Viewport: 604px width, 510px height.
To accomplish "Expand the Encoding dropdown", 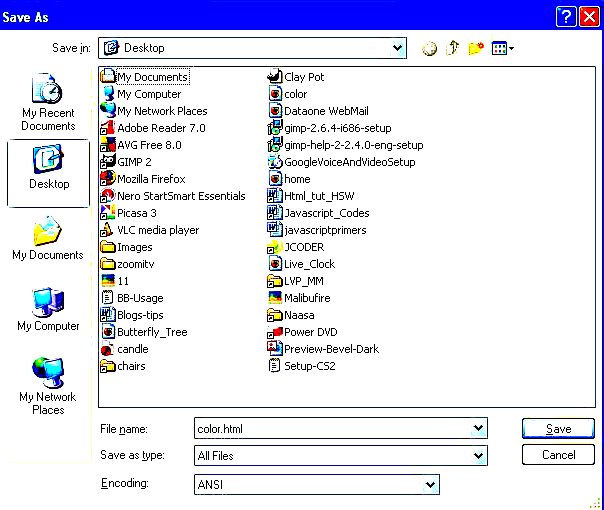I will pyautogui.click(x=430, y=485).
